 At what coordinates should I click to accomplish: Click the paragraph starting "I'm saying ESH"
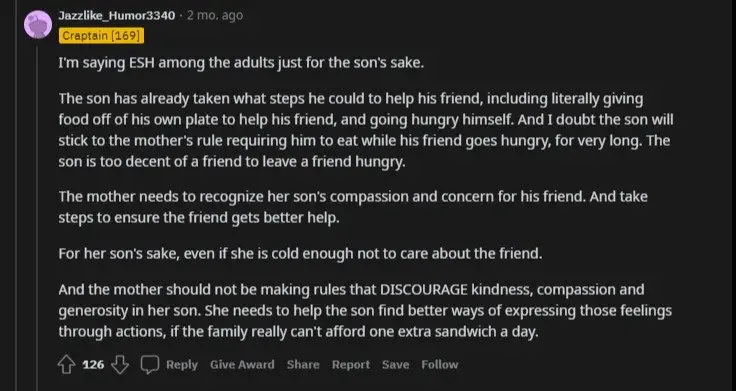(241, 63)
